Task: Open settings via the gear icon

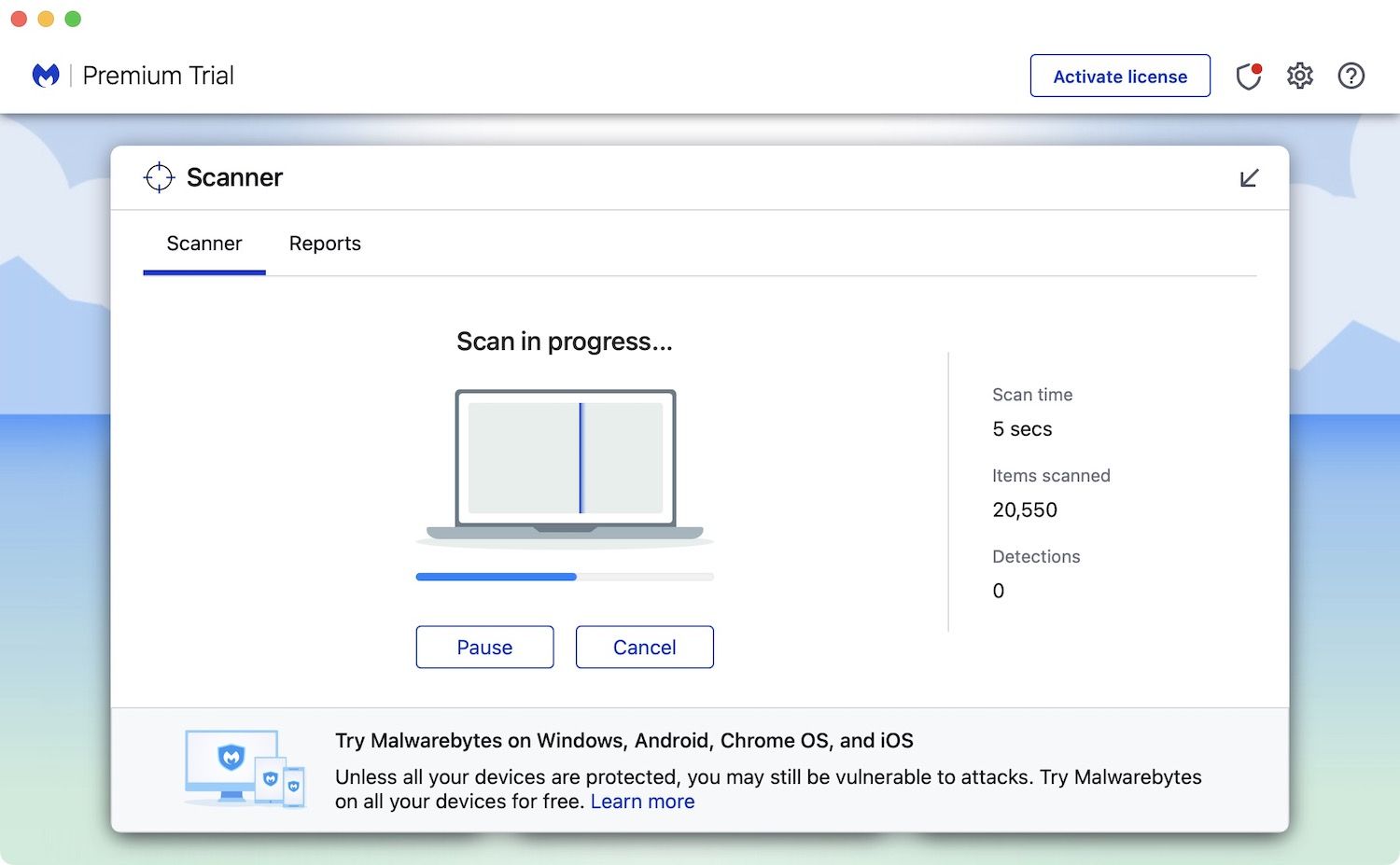Action: [1299, 76]
